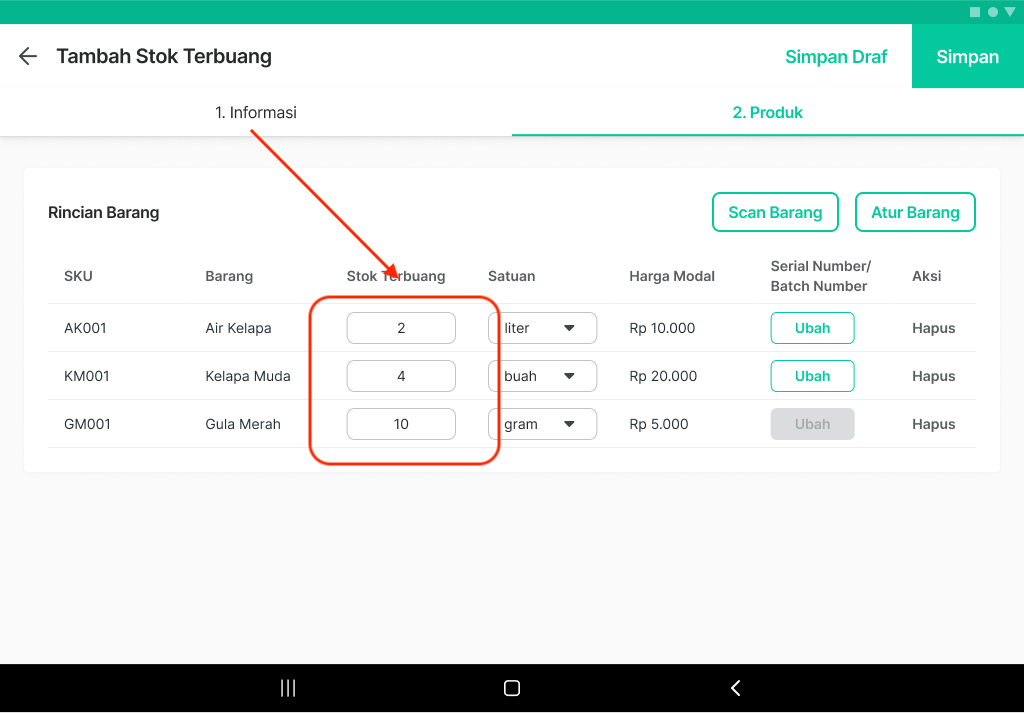Click the SKU text AK001
The width and height of the screenshot is (1024, 713).
pyautogui.click(x=85, y=328)
